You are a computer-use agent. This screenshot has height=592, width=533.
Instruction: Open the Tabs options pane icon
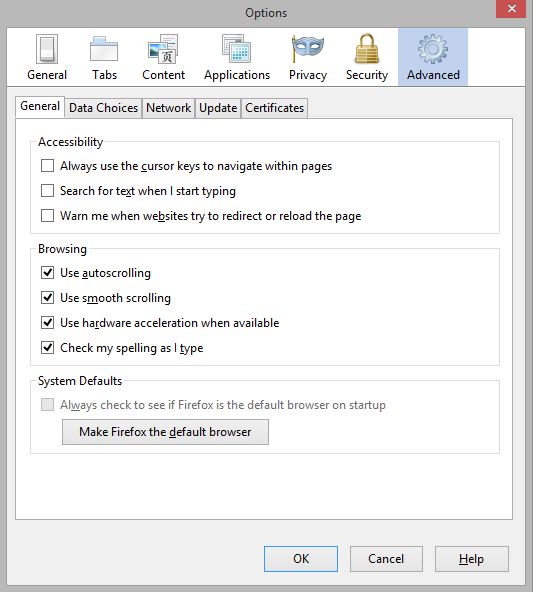104,57
